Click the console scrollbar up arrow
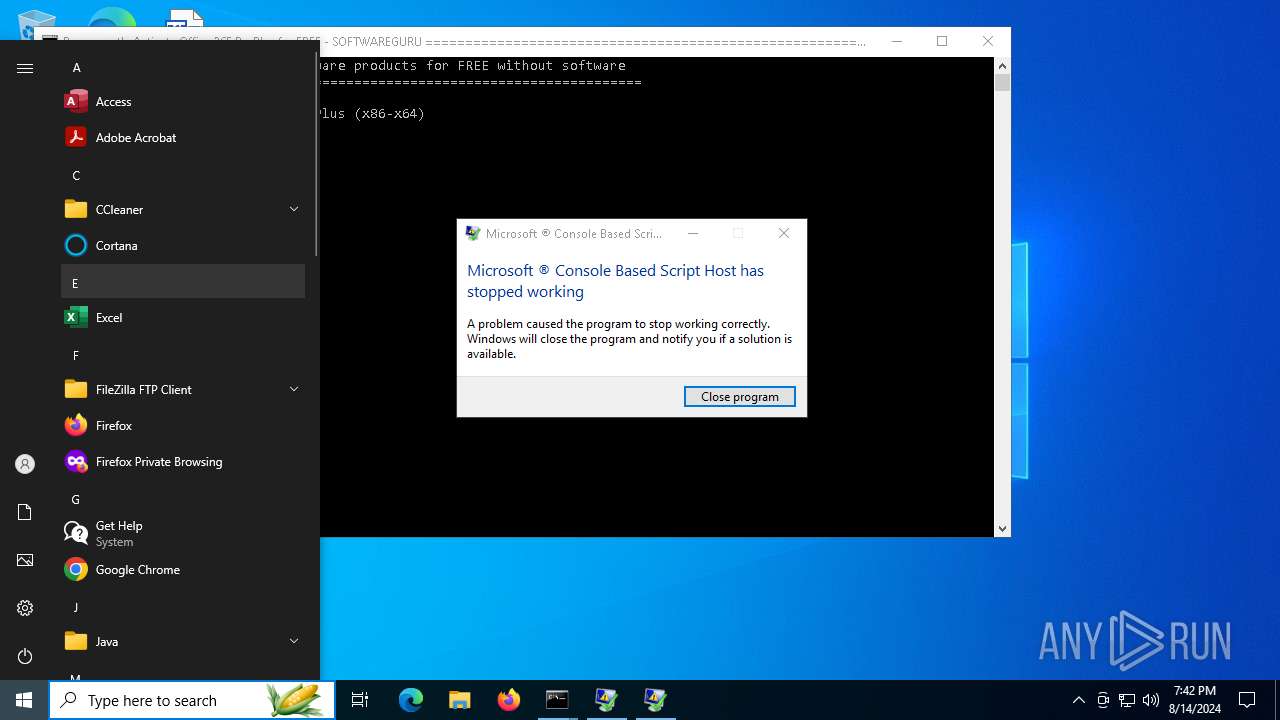The height and width of the screenshot is (720, 1280). click(x=1002, y=66)
